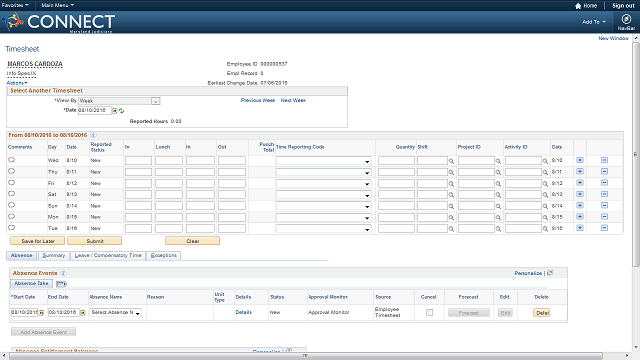Look up Shift for Wed 8/10 row
The image size is (640, 360).
(451, 161)
